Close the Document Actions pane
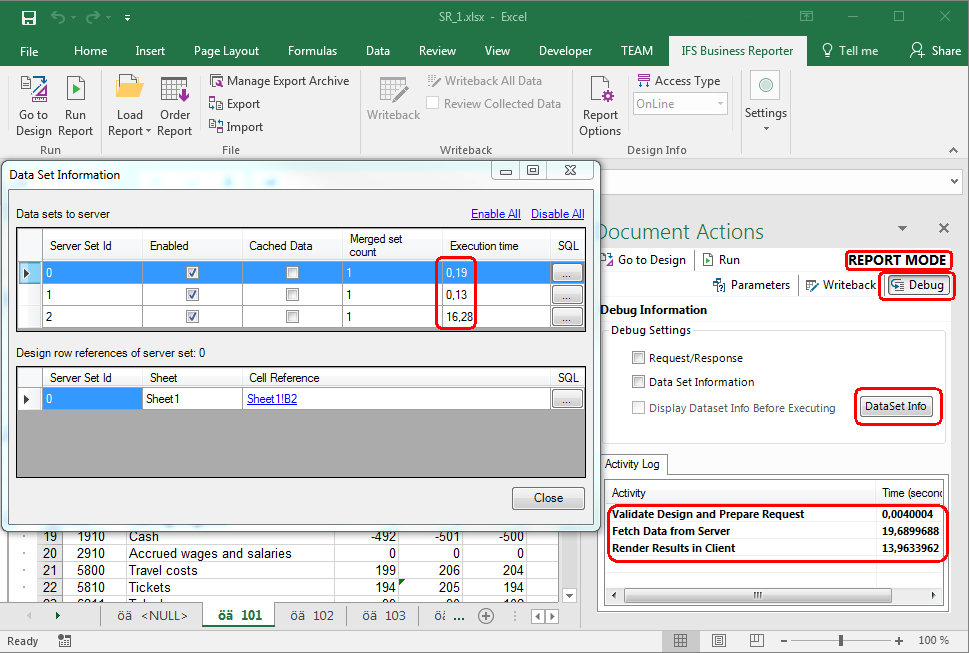The height and width of the screenshot is (653, 969). (944, 228)
